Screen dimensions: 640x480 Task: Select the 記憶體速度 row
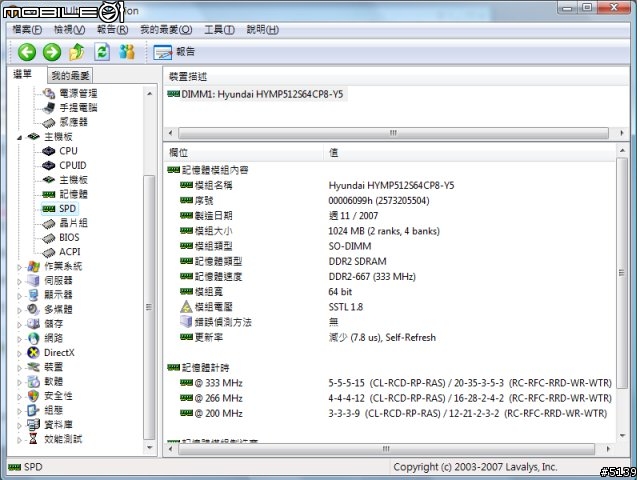click(390, 277)
